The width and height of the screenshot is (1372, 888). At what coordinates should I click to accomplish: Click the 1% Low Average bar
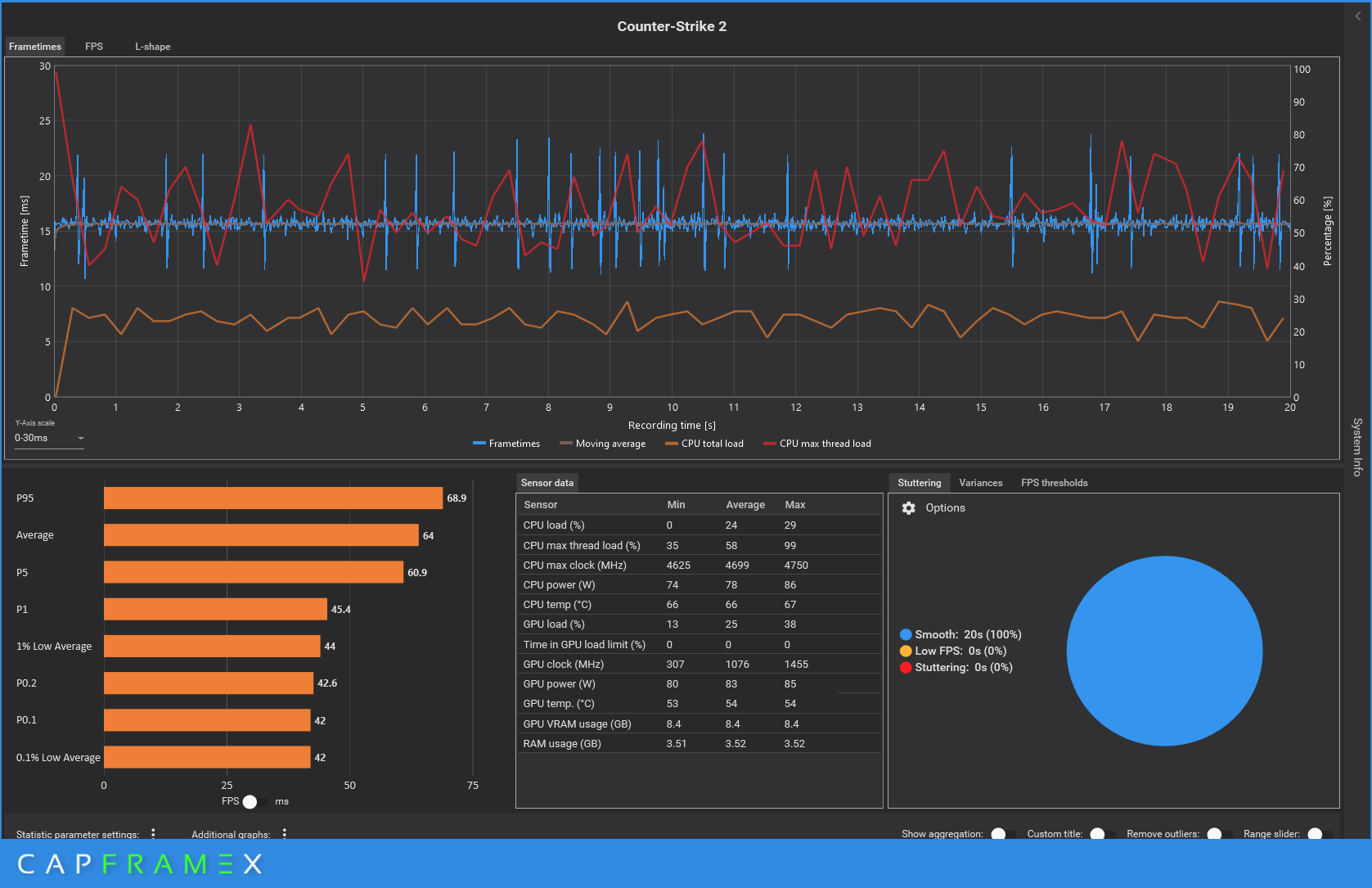point(212,646)
